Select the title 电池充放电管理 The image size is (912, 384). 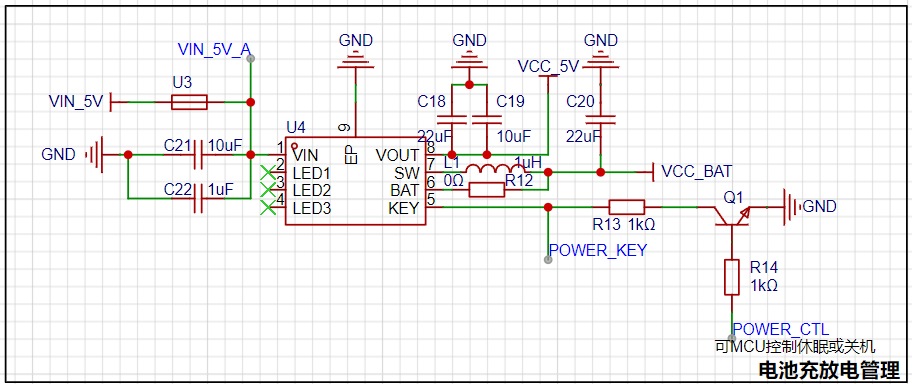tap(829, 369)
